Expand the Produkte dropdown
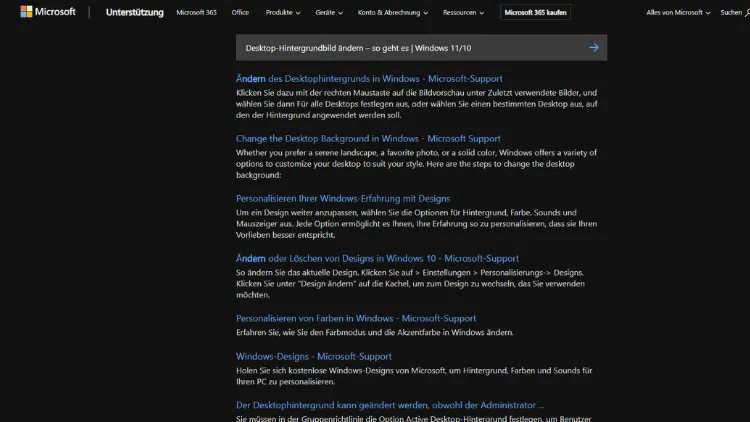750x422 pixels. (x=283, y=12)
